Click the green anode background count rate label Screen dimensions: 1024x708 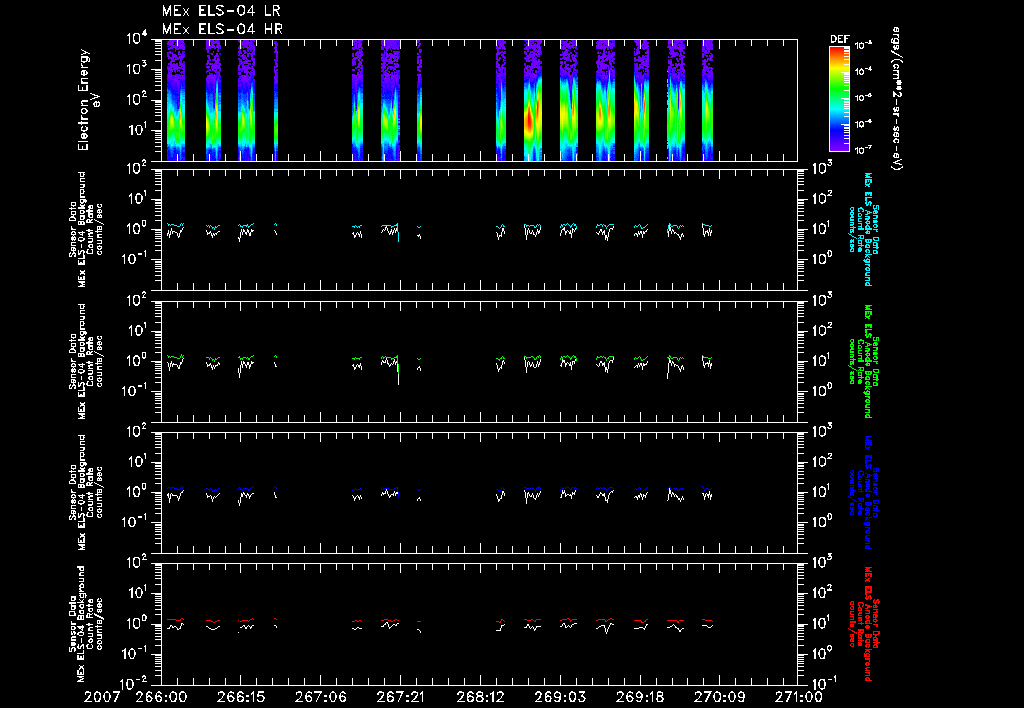tap(864, 361)
